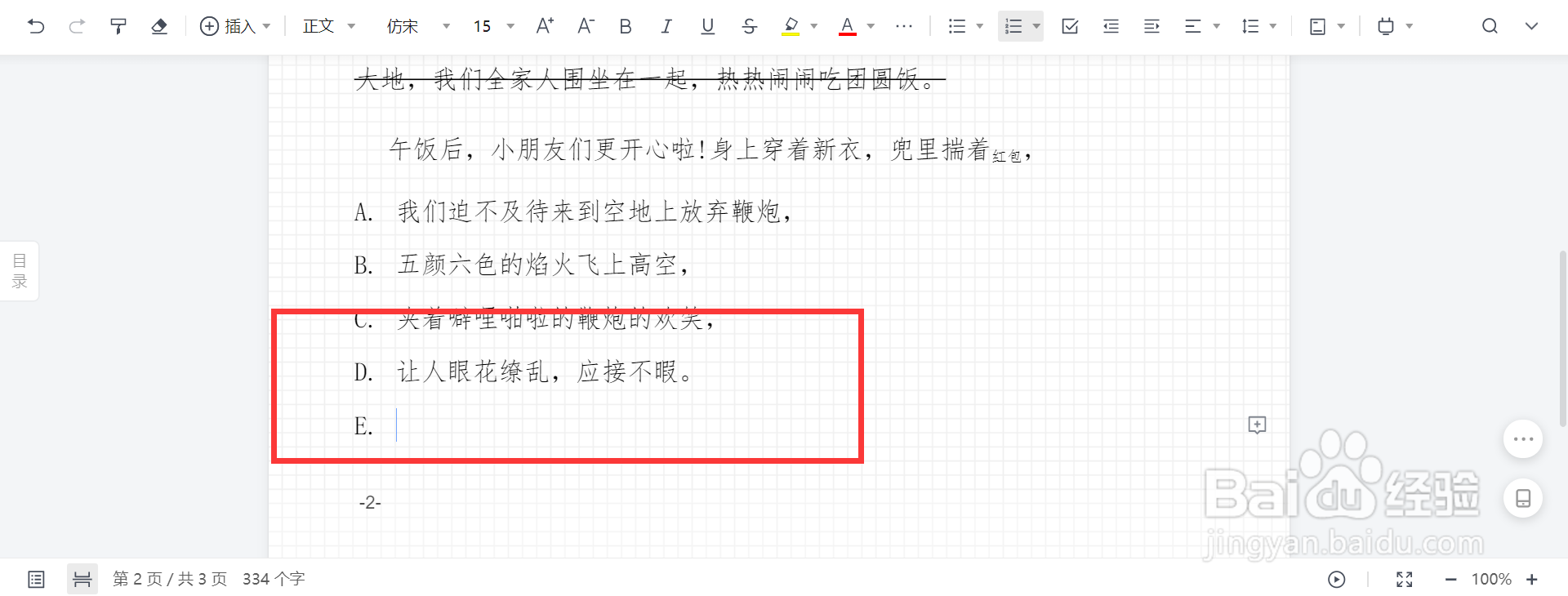Click the paragraph starting 午饭后

coord(710,149)
